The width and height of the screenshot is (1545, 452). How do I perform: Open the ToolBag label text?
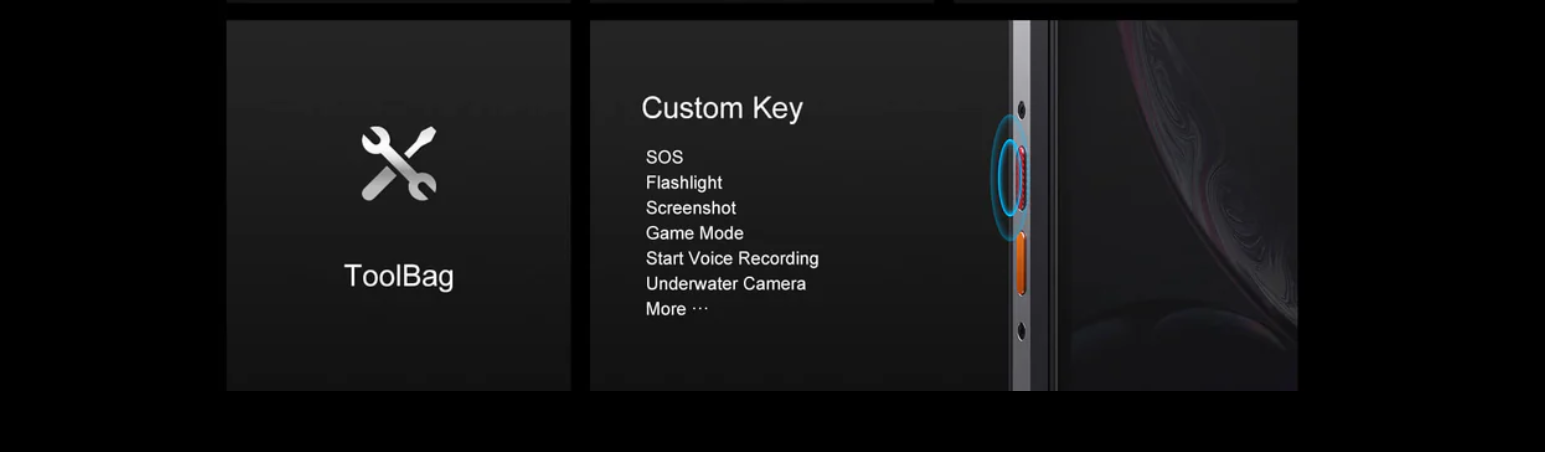[x=399, y=276]
